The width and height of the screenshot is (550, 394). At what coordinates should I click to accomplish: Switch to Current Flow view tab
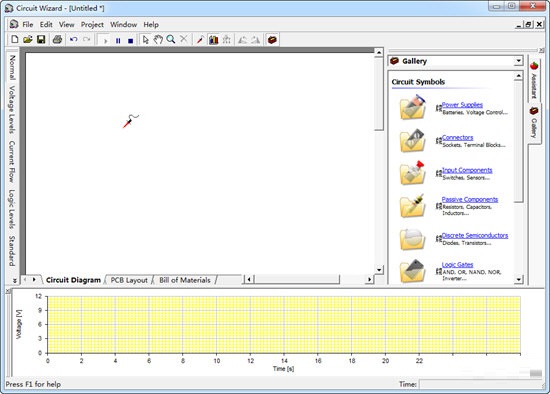(12, 161)
